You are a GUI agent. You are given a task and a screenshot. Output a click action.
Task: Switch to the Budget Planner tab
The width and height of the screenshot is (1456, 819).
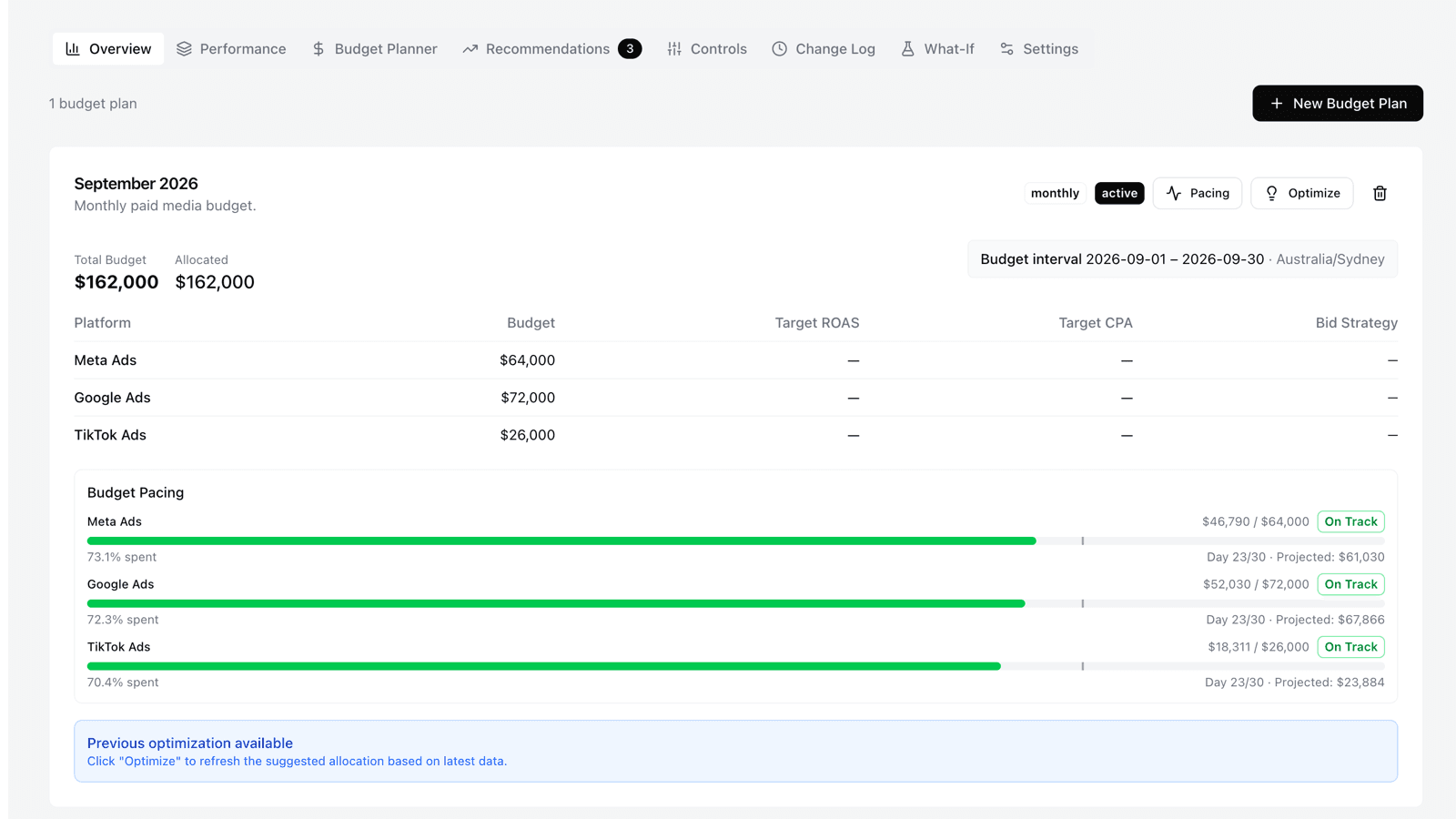[374, 48]
